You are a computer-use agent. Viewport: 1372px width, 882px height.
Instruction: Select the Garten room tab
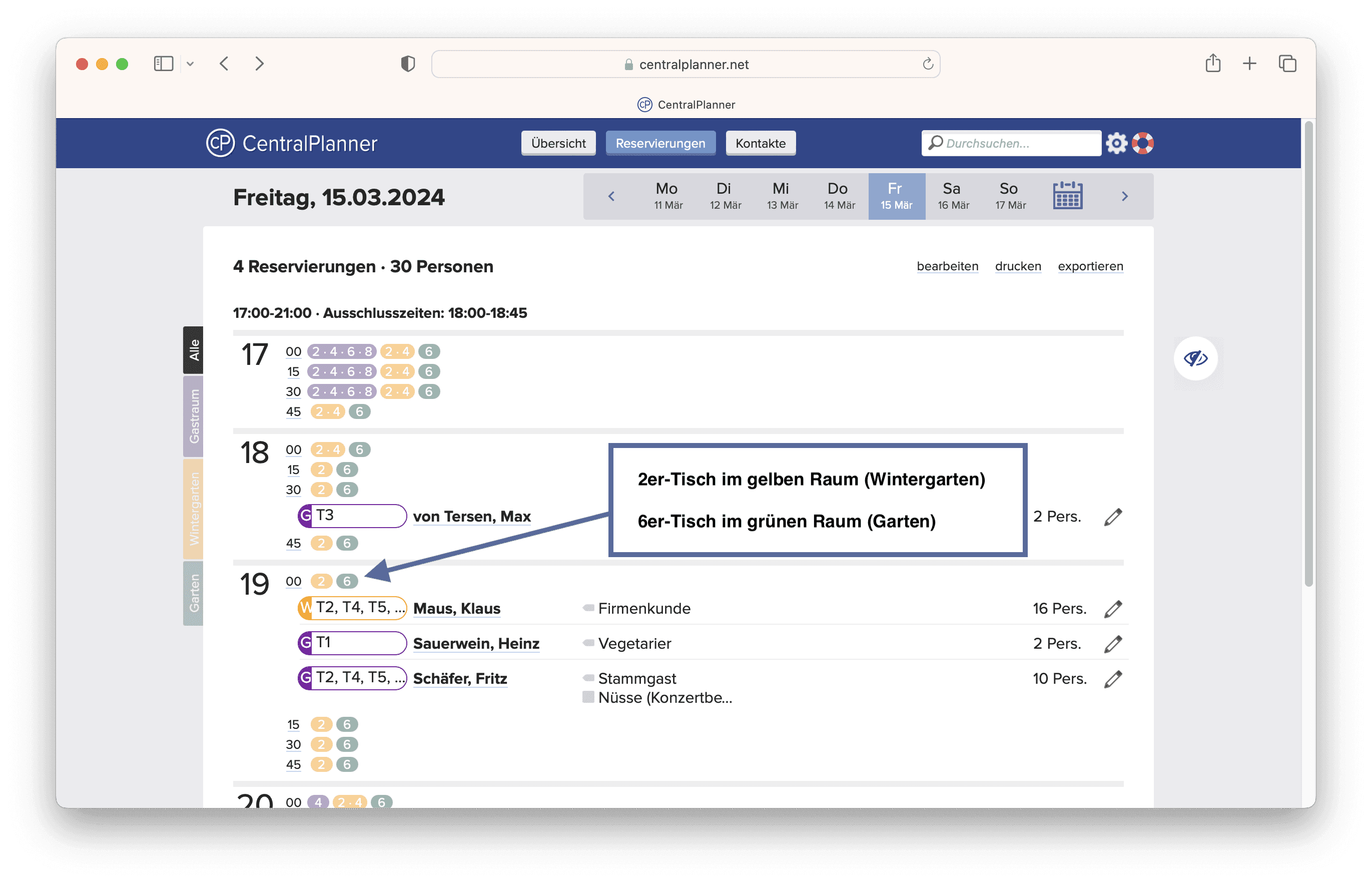(x=193, y=593)
